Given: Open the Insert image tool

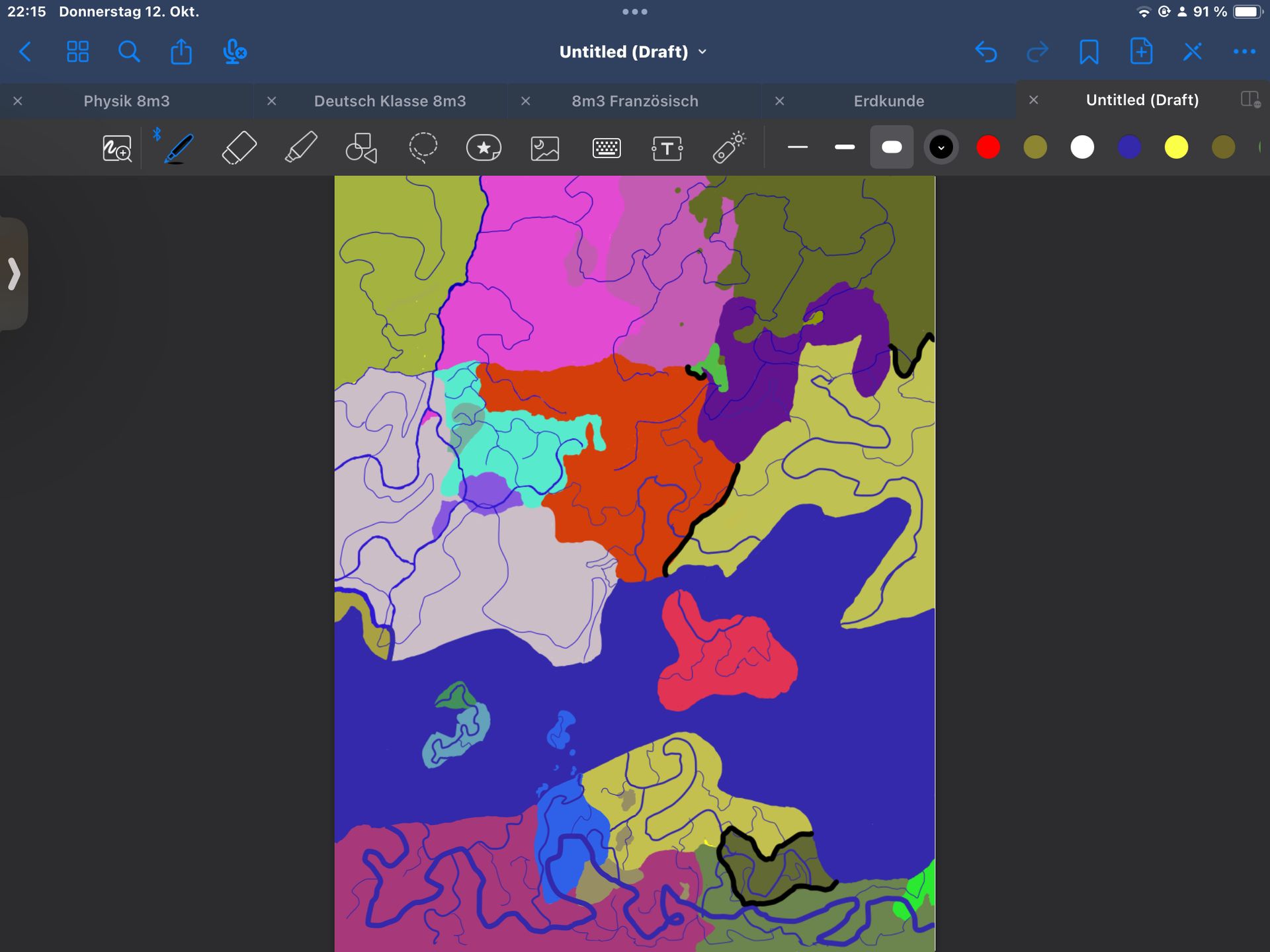Looking at the screenshot, I should (545, 147).
